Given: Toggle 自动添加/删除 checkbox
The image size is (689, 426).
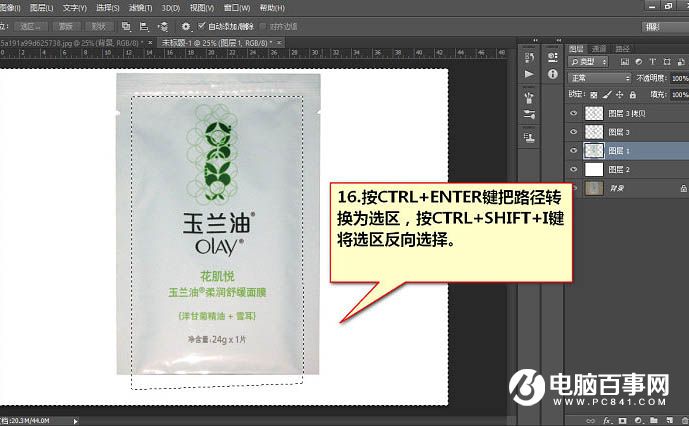Looking at the screenshot, I should 202,26.
